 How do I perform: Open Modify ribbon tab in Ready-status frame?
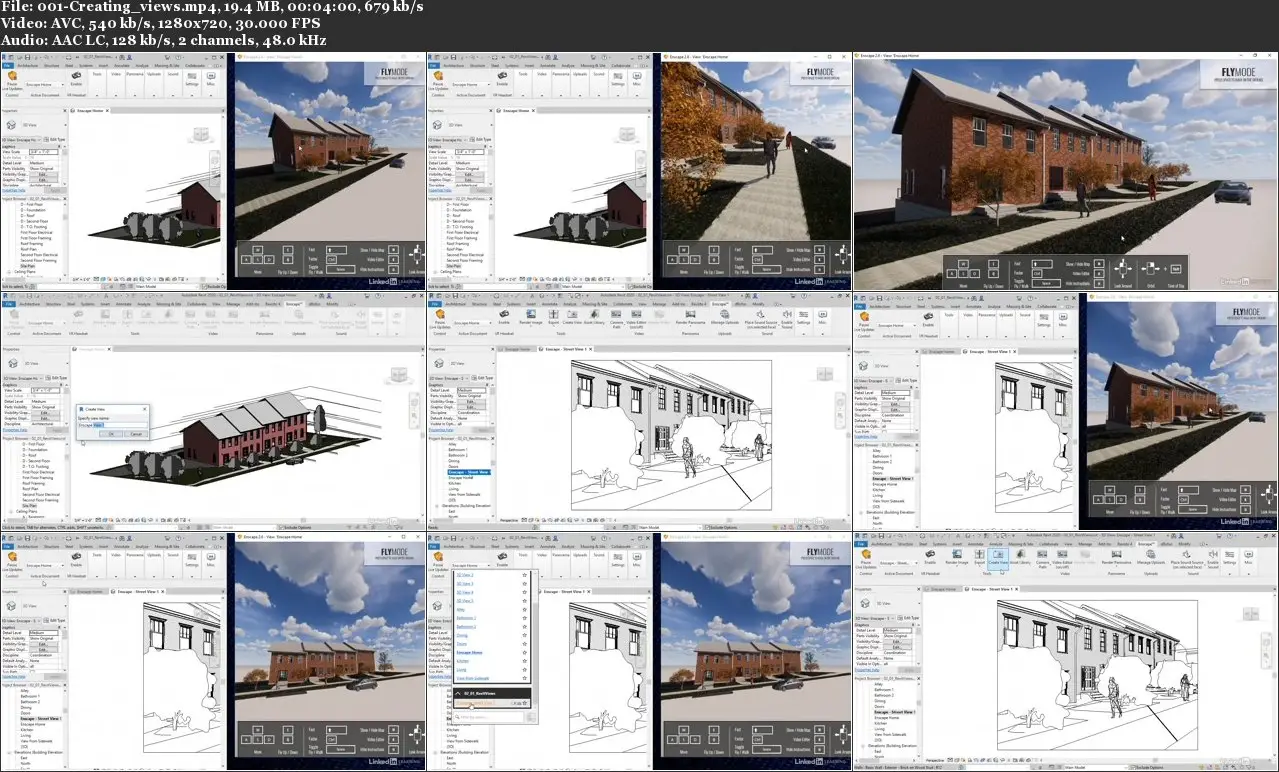tap(758, 304)
